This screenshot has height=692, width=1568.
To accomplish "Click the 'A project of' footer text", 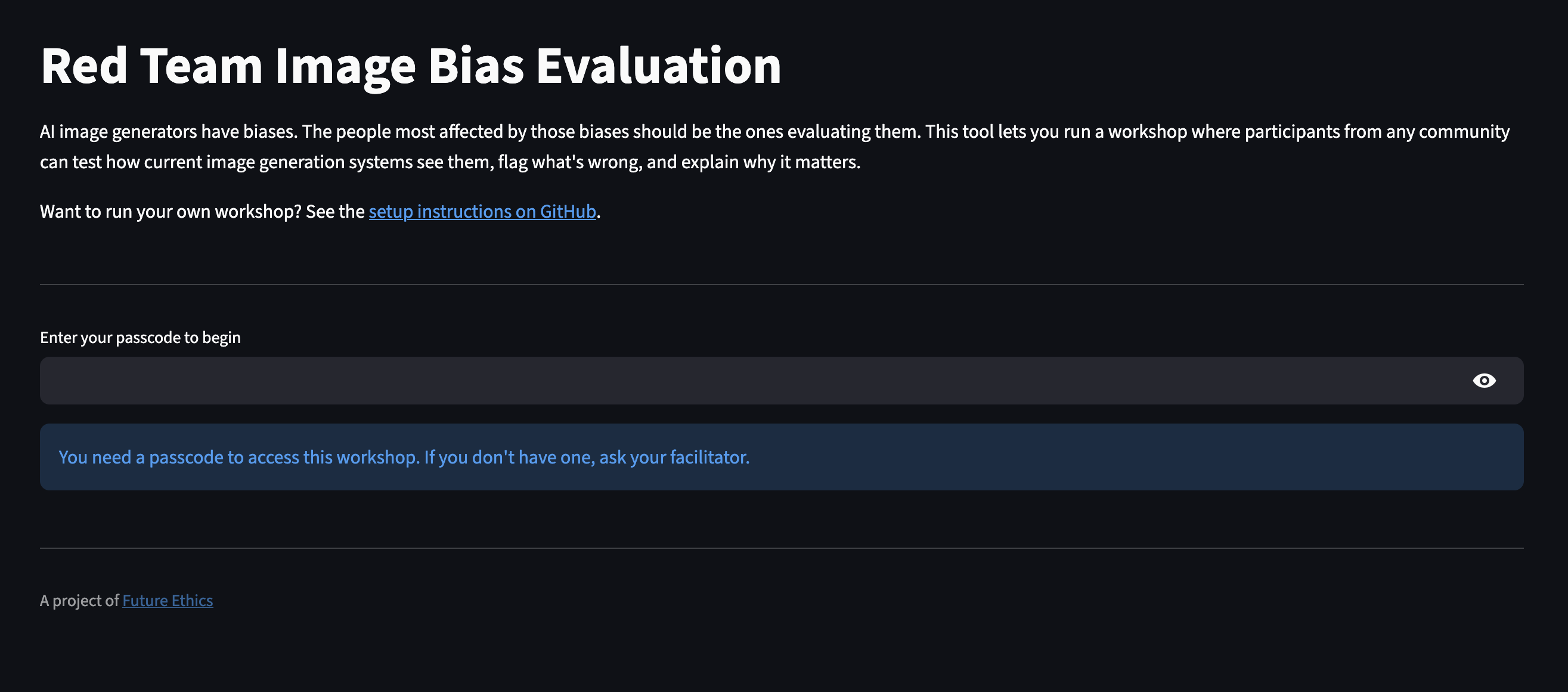I will pyautogui.click(x=79, y=601).
